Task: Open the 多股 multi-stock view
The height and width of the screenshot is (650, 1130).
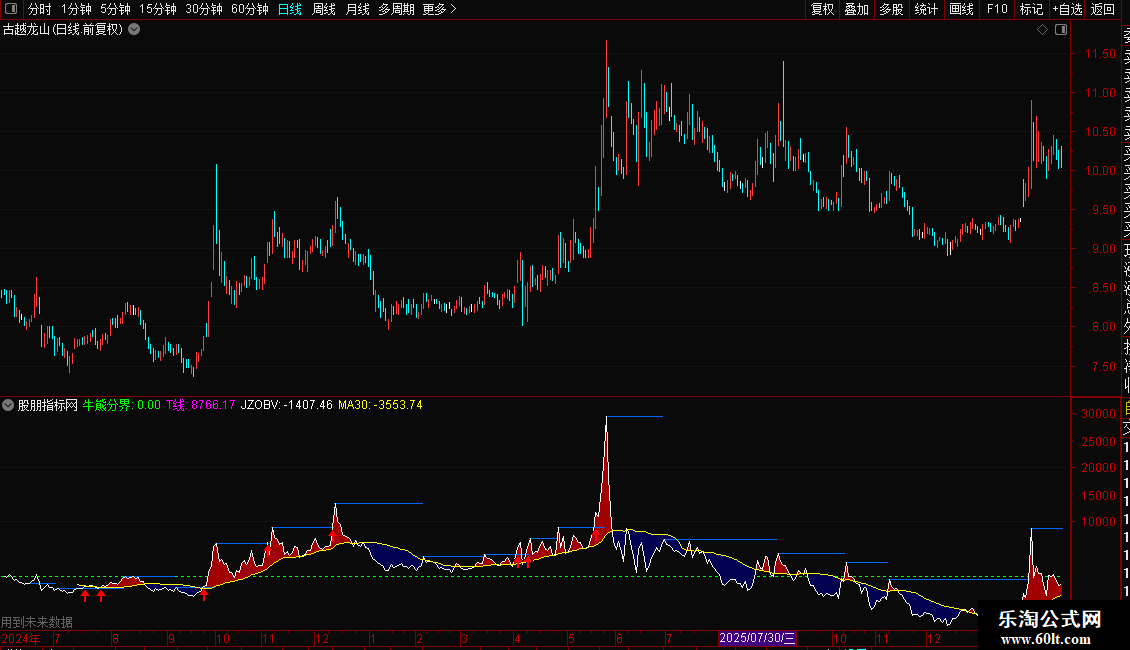Action: click(891, 9)
